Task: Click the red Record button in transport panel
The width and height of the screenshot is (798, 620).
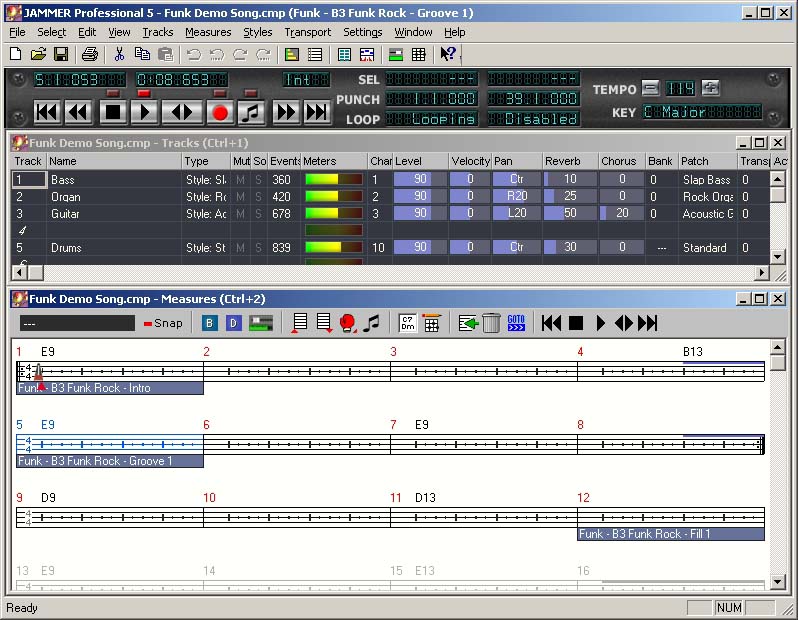Action: pos(220,112)
